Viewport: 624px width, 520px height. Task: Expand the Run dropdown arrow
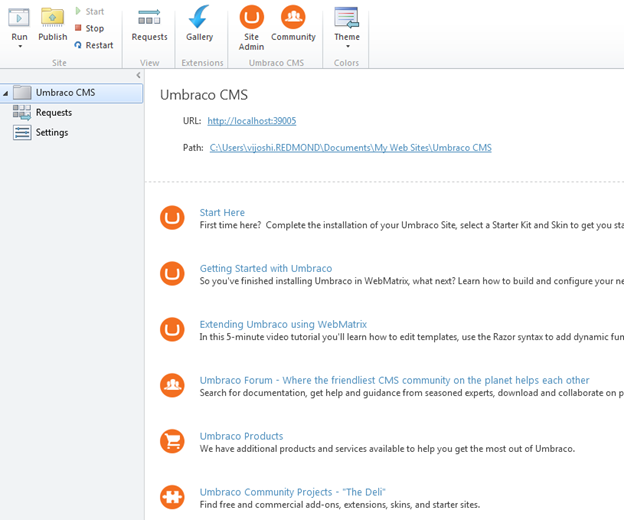point(19,47)
